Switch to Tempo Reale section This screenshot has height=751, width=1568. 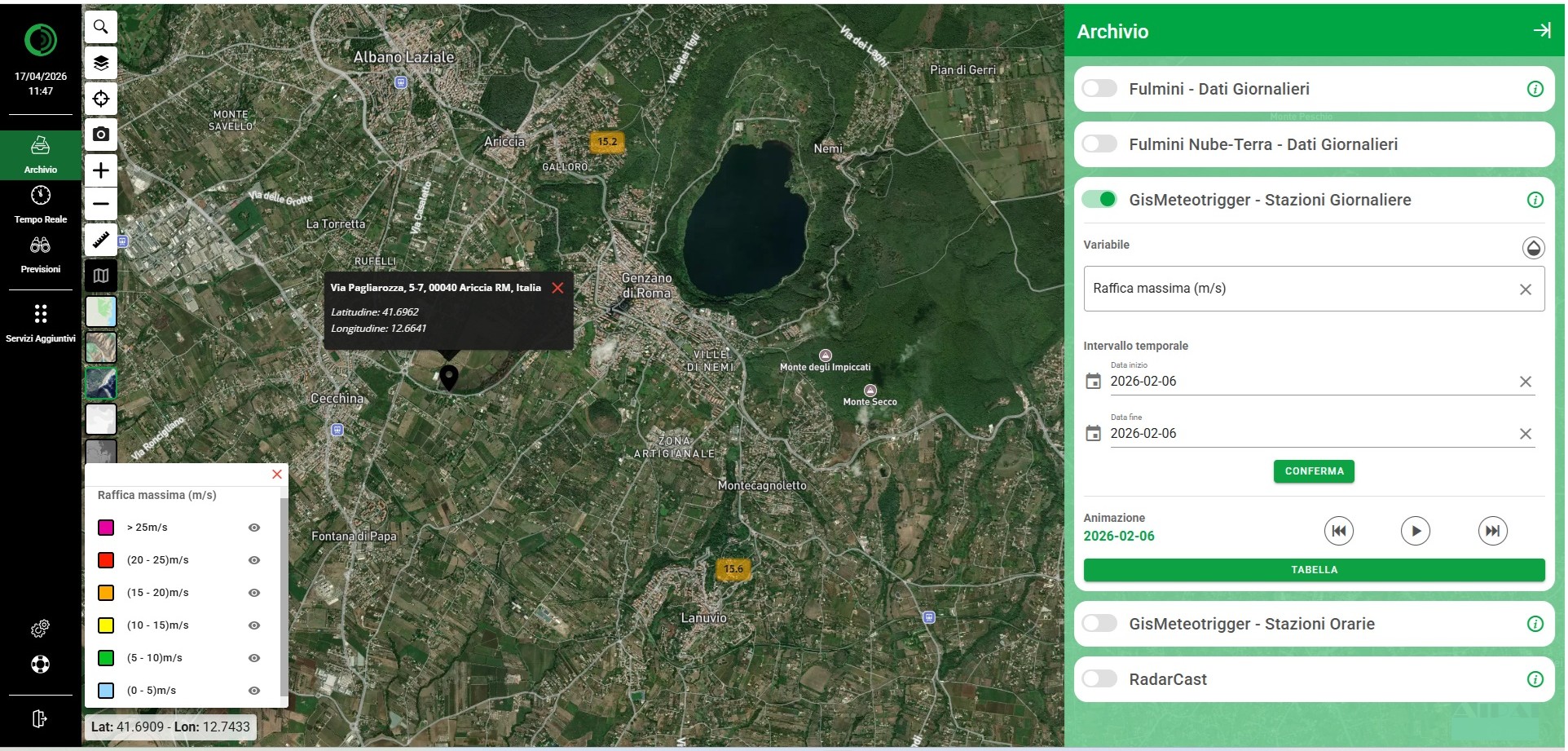40,204
